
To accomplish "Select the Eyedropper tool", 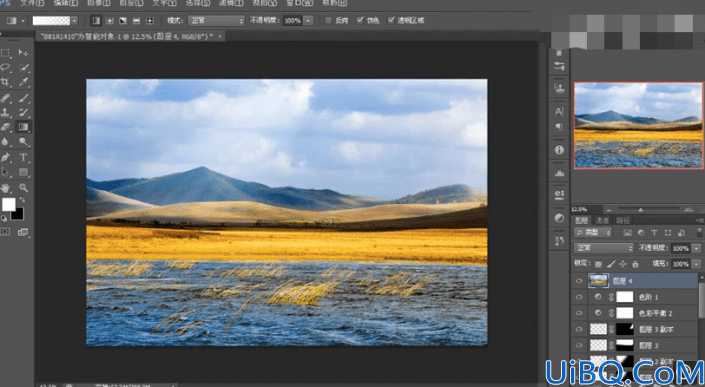I will tap(23, 82).
